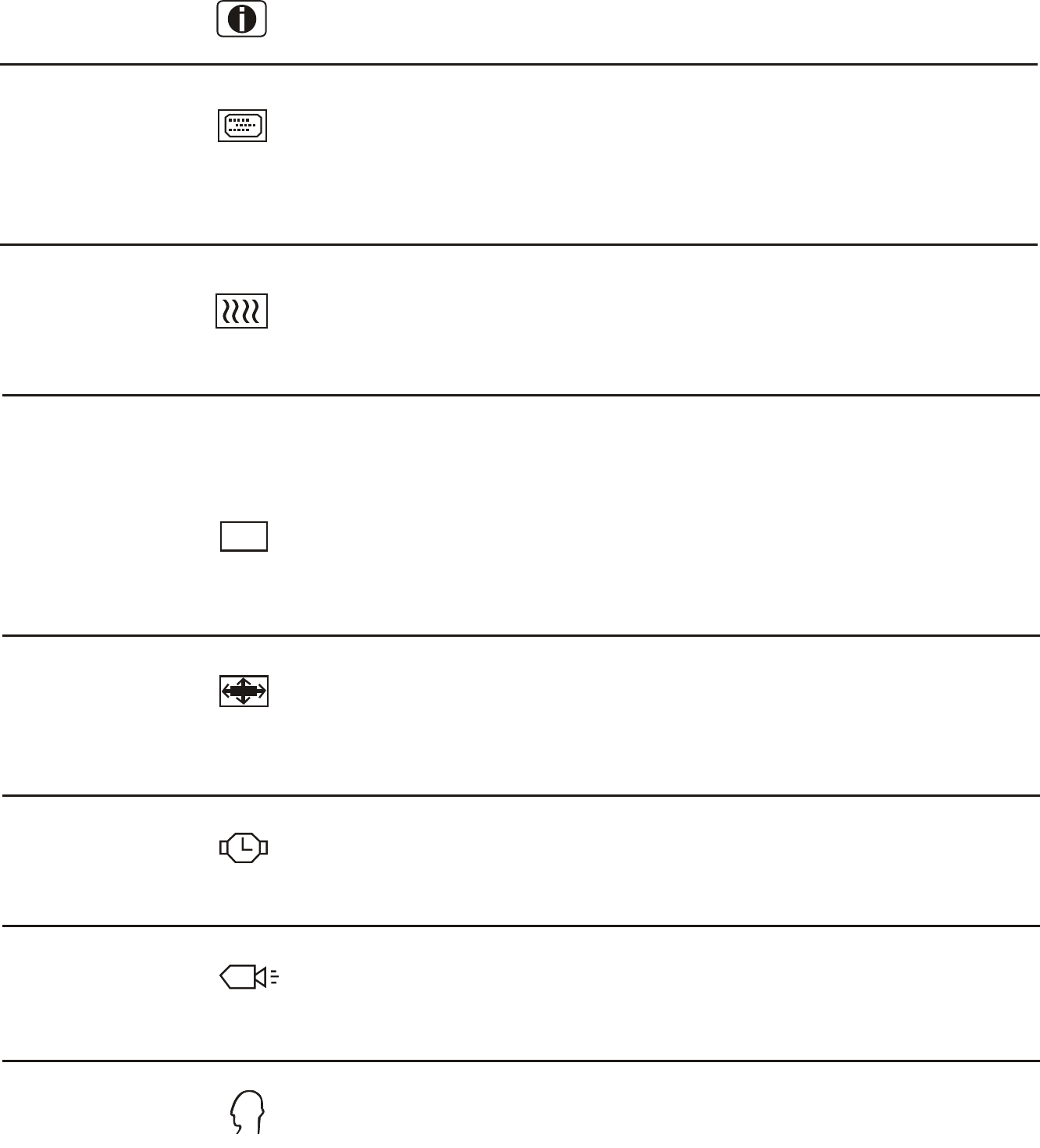The image size is (1040, 1148).
Task: Open the circled i info glyph
Action: (242, 20)
